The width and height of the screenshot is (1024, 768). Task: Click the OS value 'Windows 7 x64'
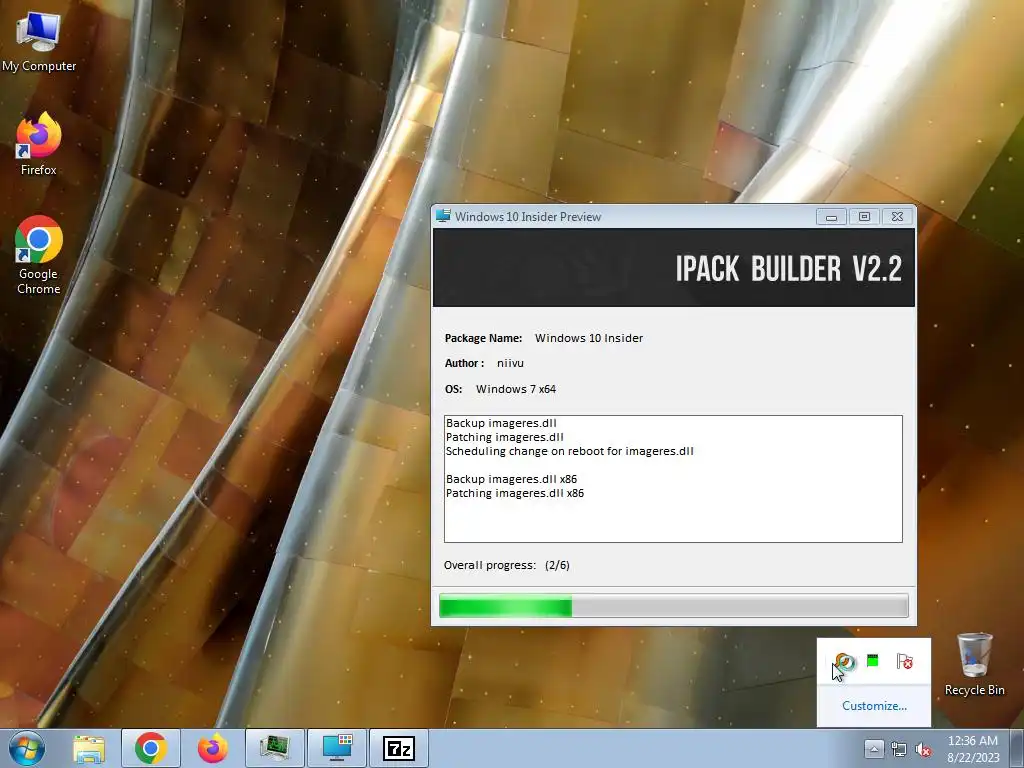[x=516, y=389]
